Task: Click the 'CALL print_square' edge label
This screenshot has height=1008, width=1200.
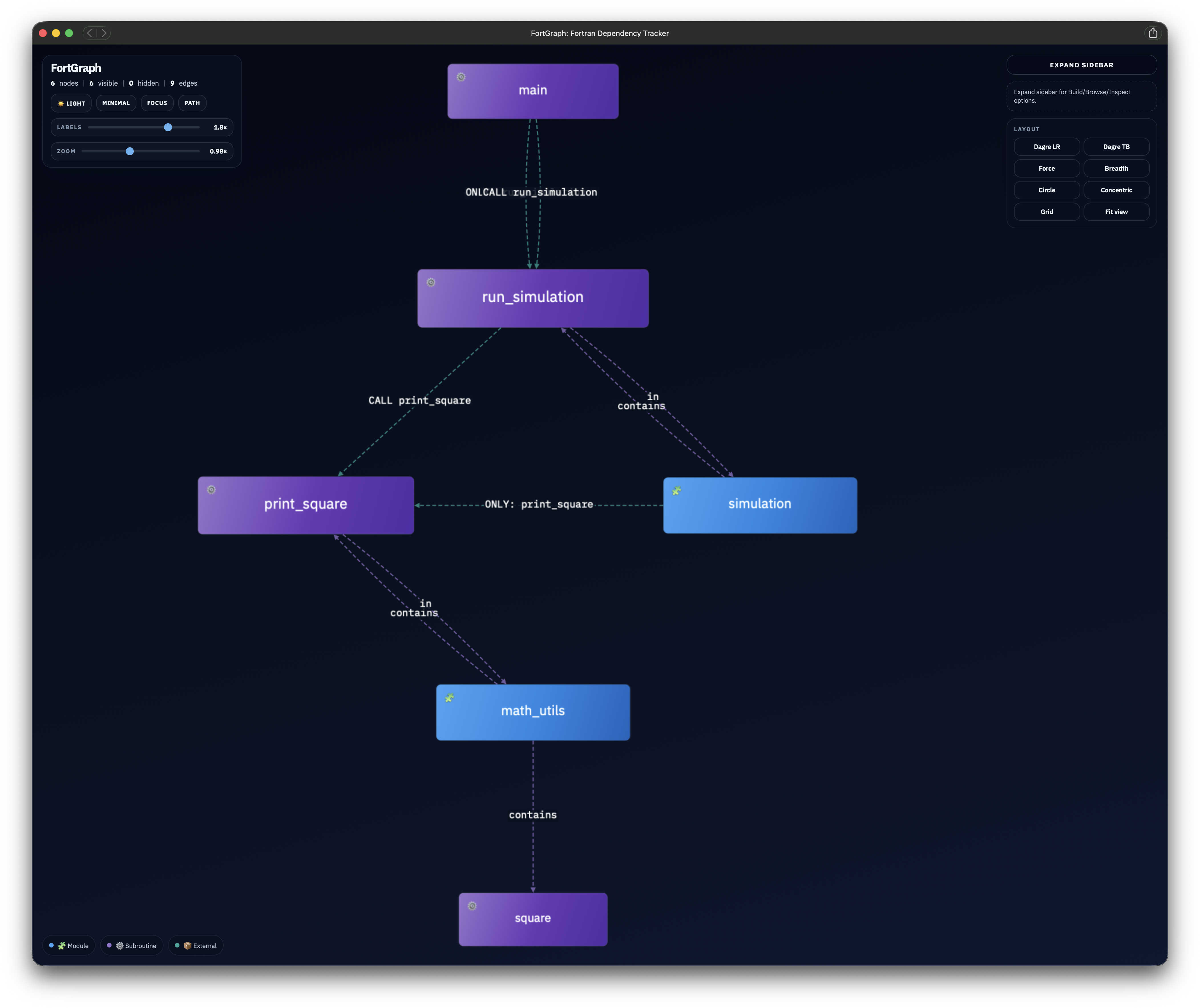Action: click(419, 401)
